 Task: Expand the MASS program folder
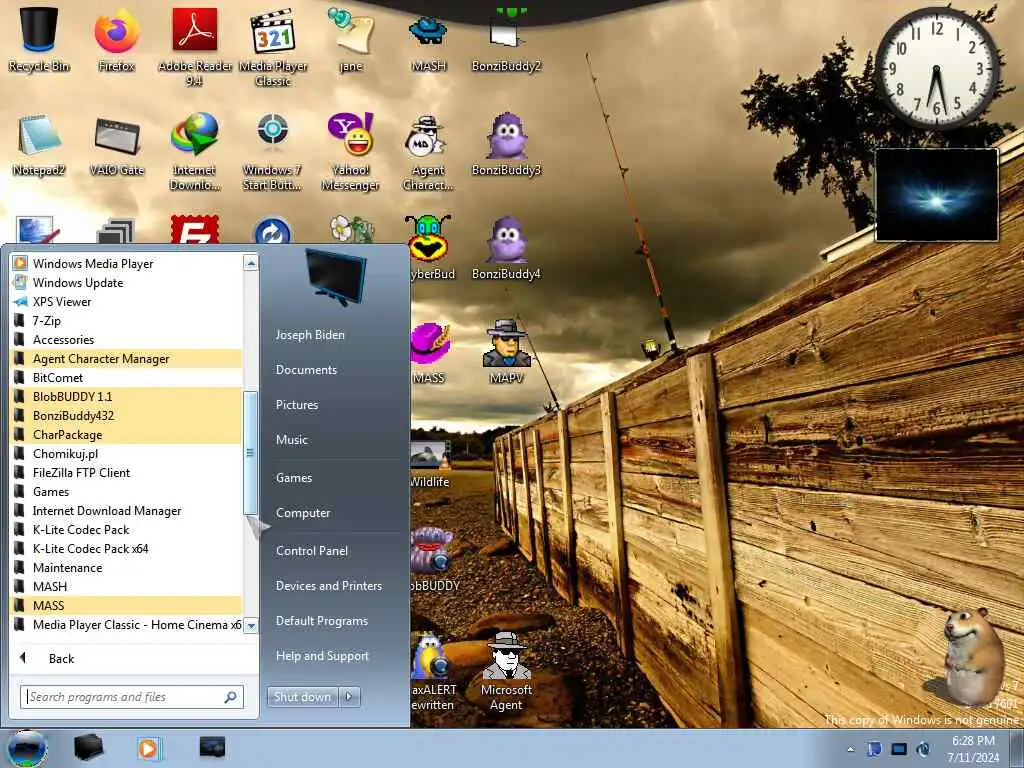(126, 605)
